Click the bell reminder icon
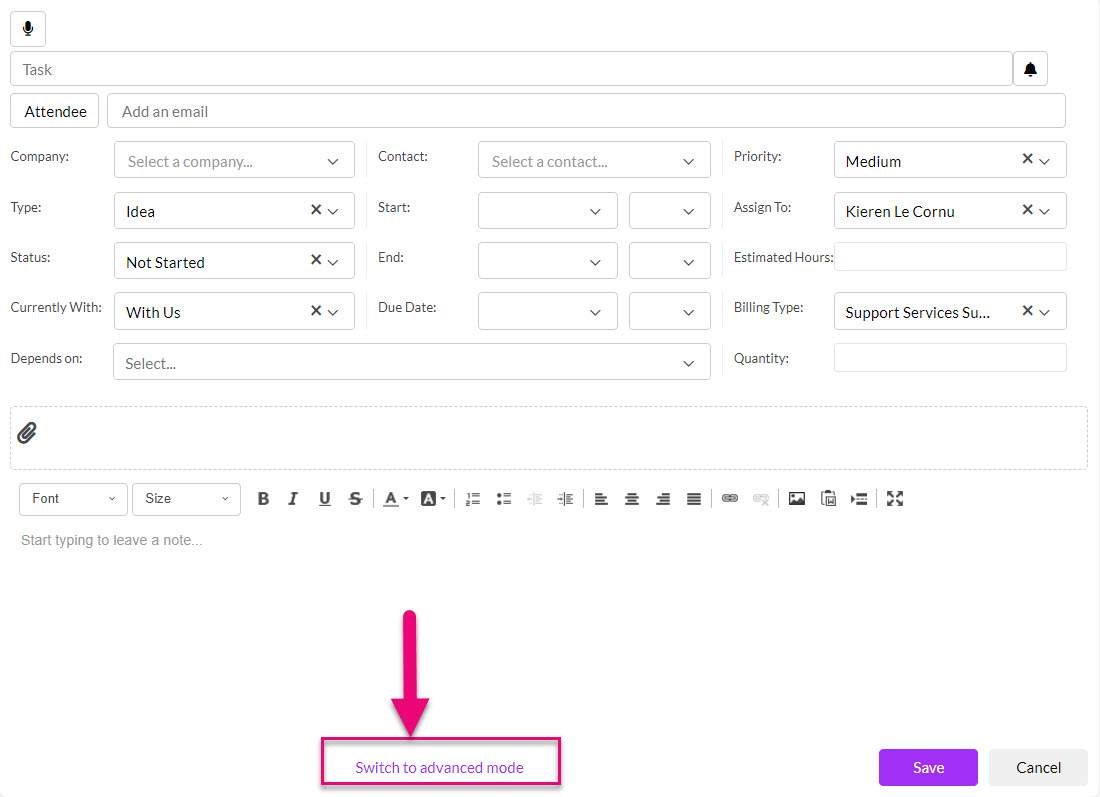Image resolution: width=1100 pixels, height=797 pixels. [x=1030, y=70]
